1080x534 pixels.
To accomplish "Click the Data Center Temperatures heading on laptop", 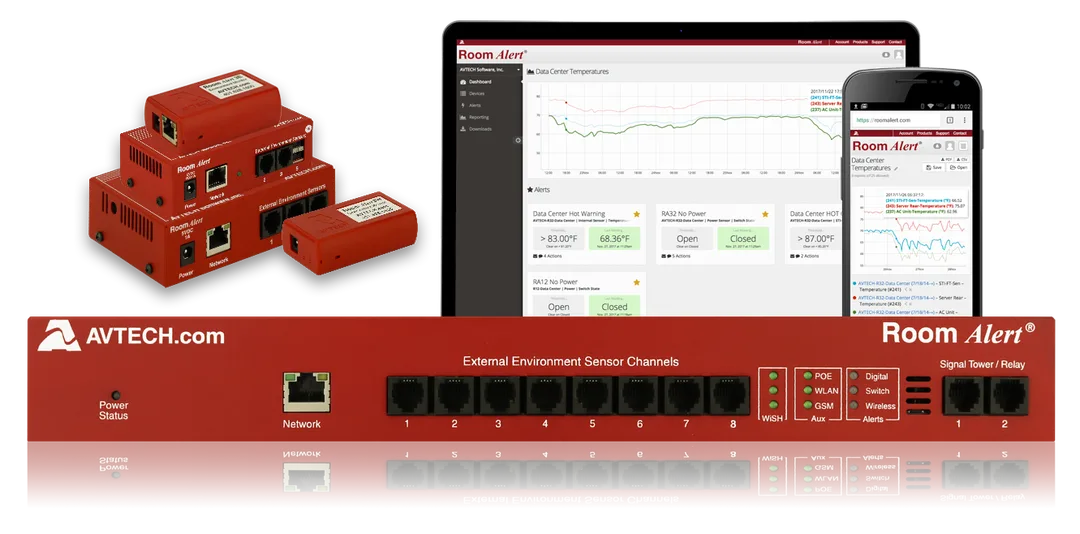I will (572, 71).
